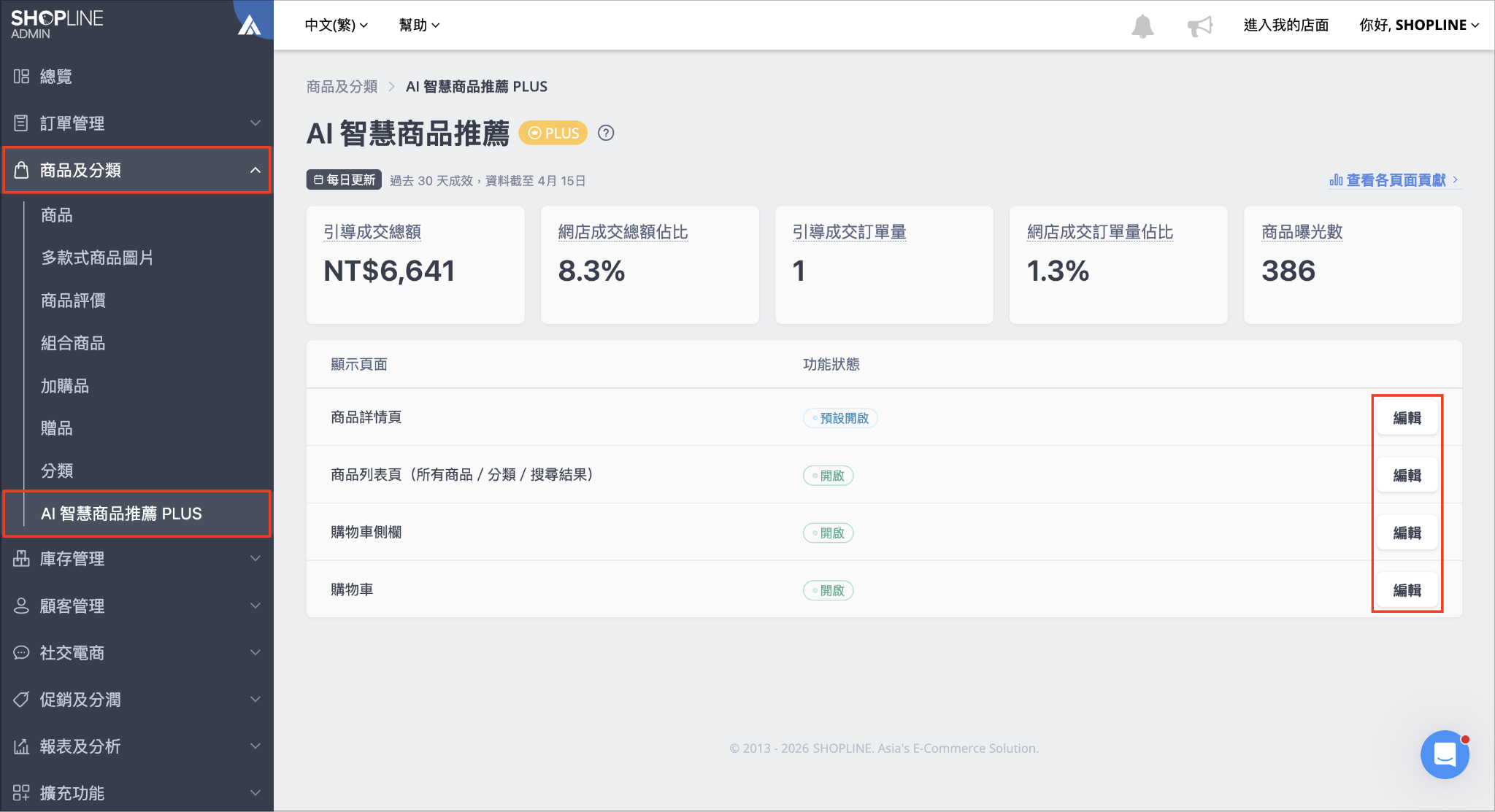Collapse the 商品及分類 chevron
Image resolution: width=1495 pixels, height=812 pixels.
tap(255, 170)
